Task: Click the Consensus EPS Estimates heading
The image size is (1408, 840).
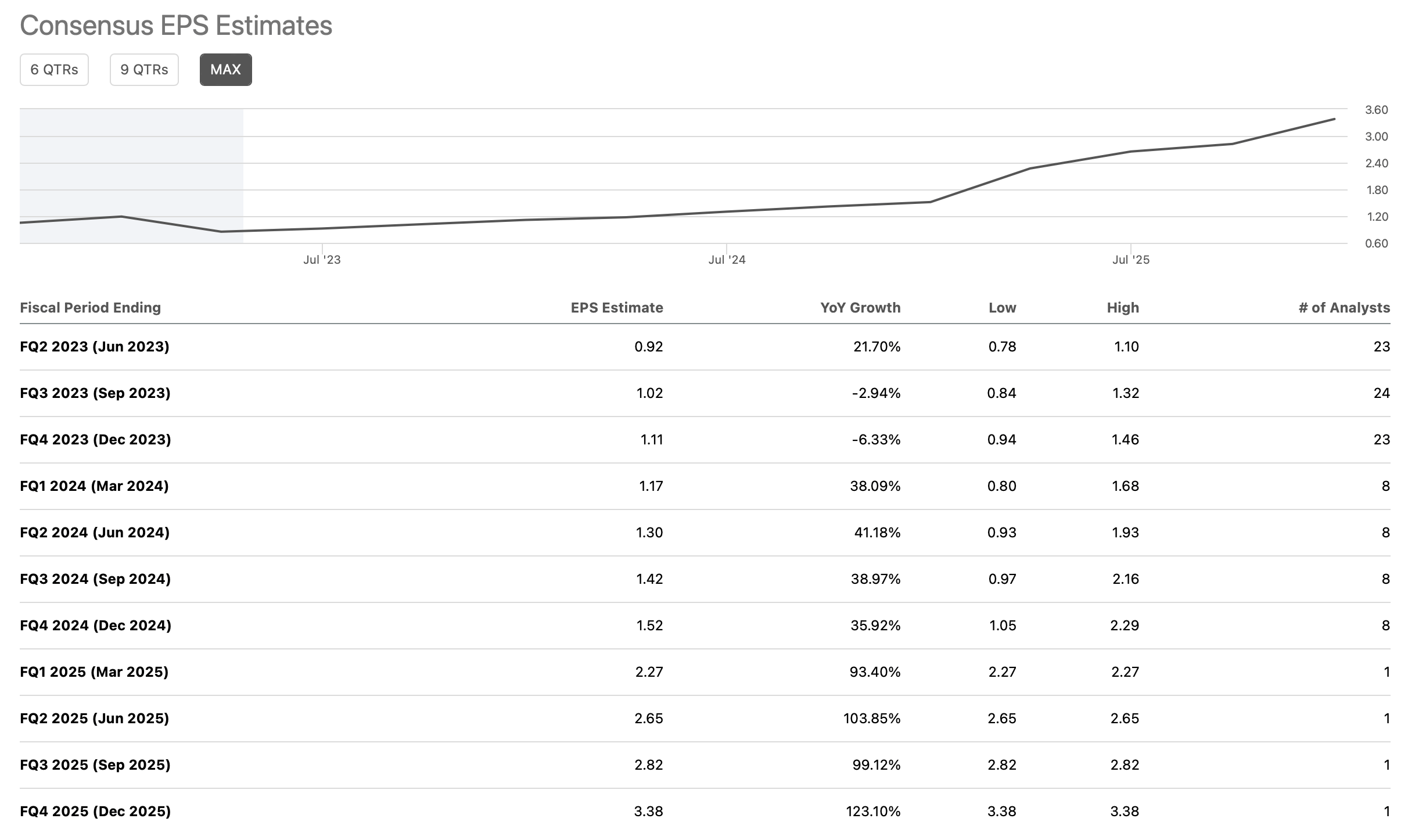Action: 176,26
